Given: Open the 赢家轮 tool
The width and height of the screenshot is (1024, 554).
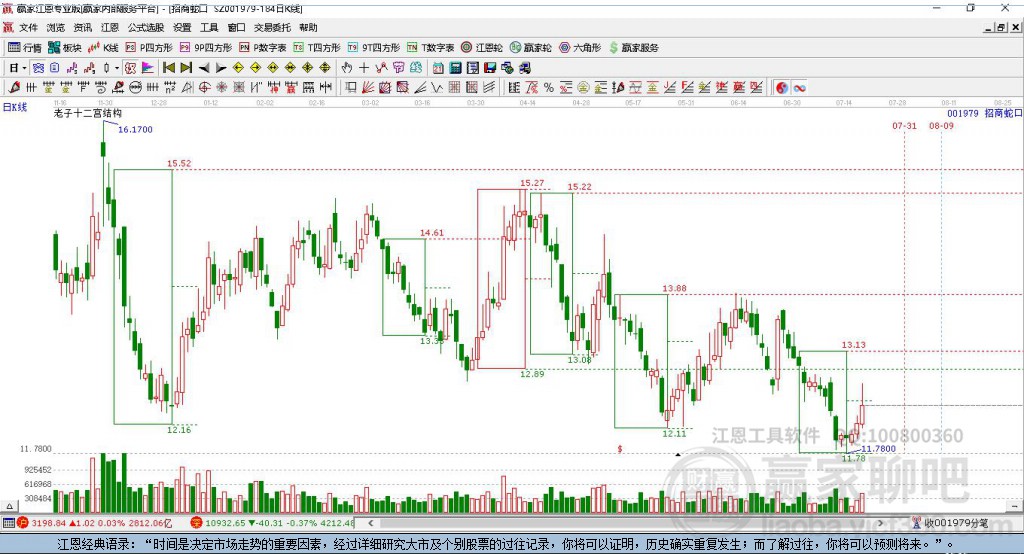Looking at the screenshot, I should [530, 48].
